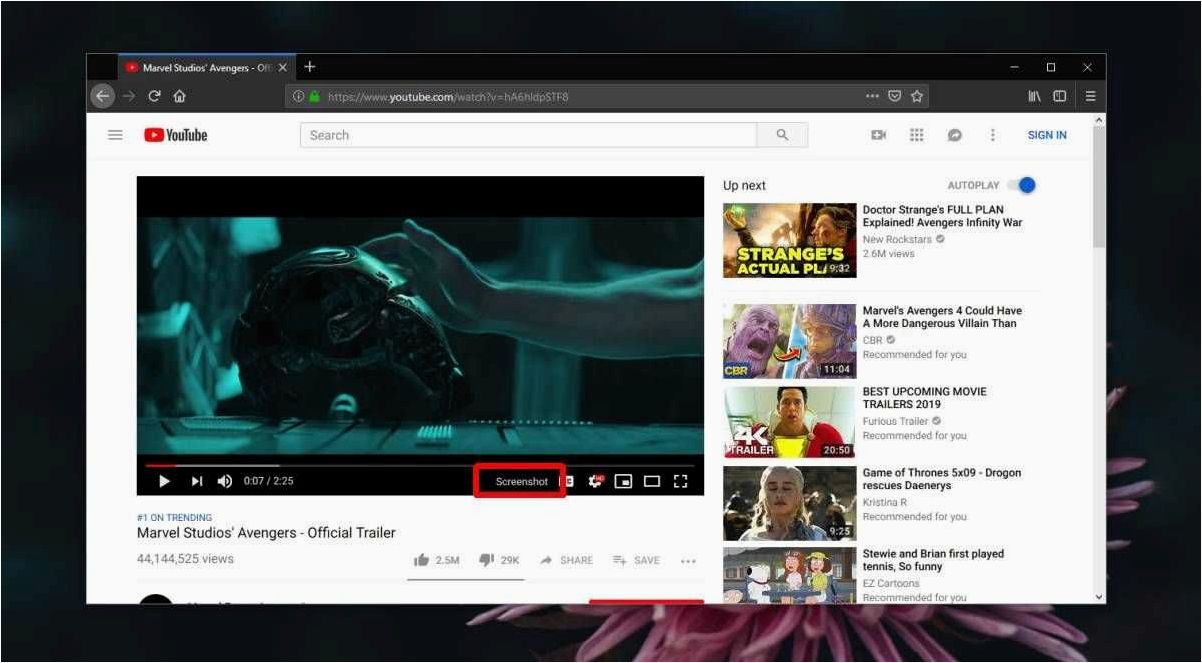Viewport: 1202px width, 663px height.
Task: Focus the YouTube Search field
Action: coord(528,135)
